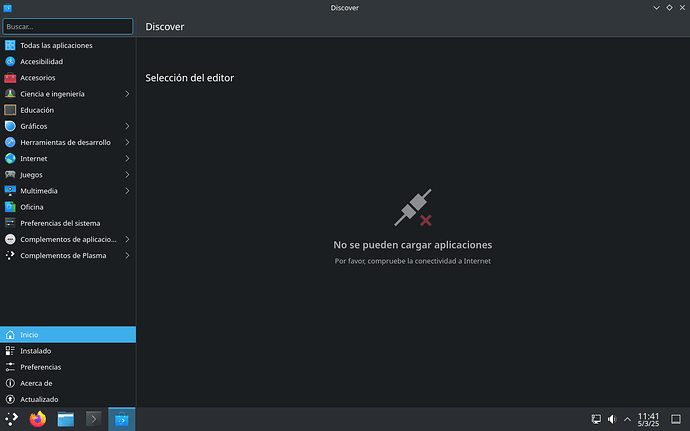Viewport: 690px width, 431px height.
Task: Select Todas las aplicaciones label
Action: pos(56,45)
